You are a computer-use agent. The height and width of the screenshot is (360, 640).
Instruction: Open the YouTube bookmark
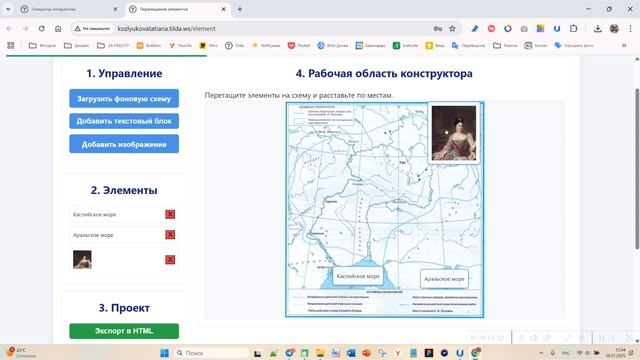click(180, 45)
